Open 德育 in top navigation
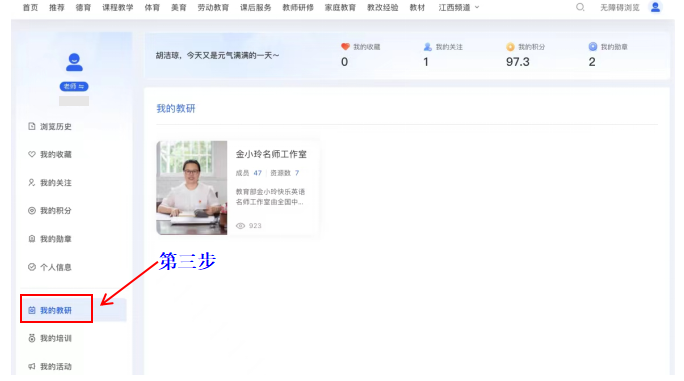The image size is (684, 381). tap(83, 7)
